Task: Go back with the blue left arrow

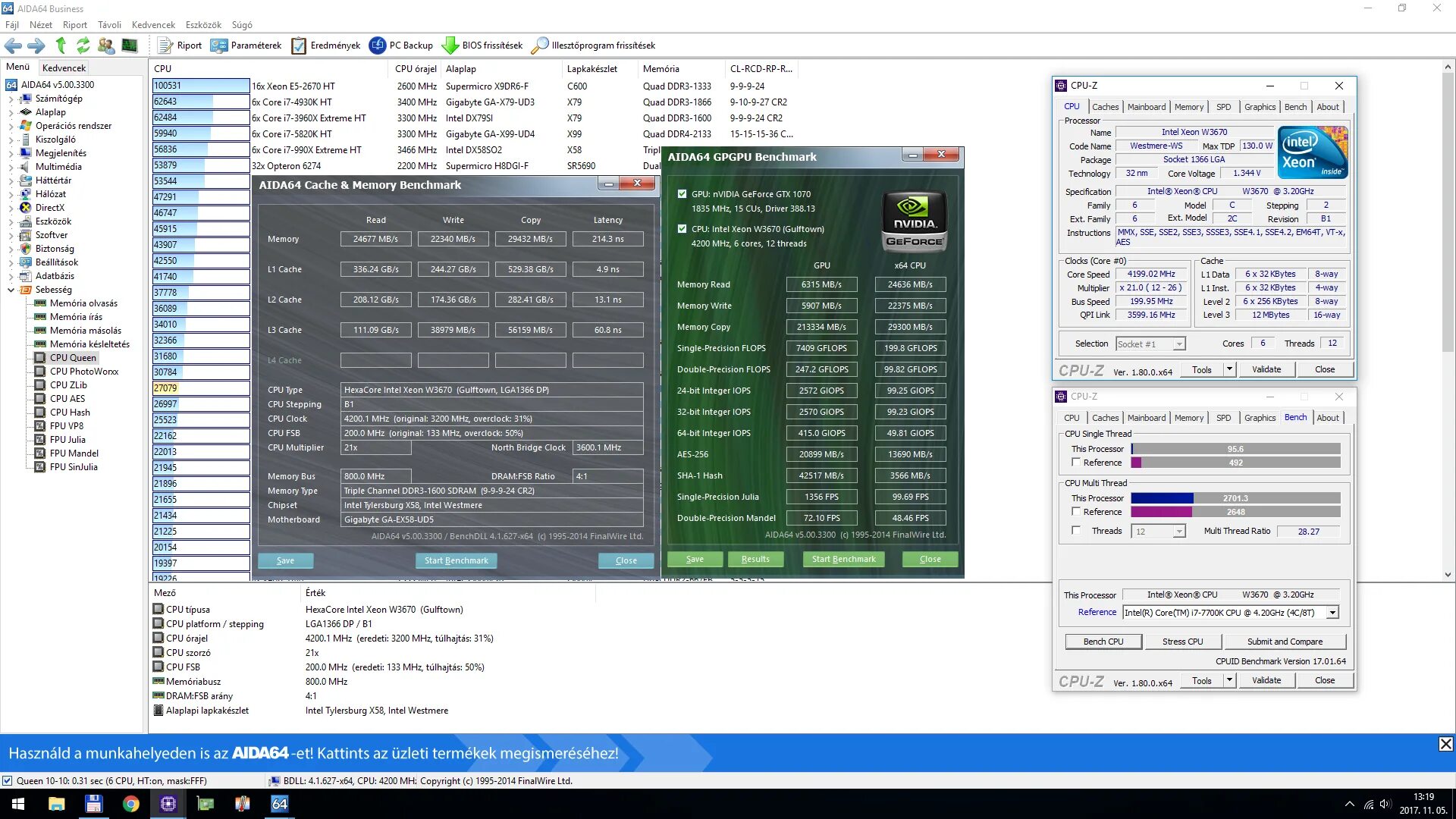Action: point(13,45)
